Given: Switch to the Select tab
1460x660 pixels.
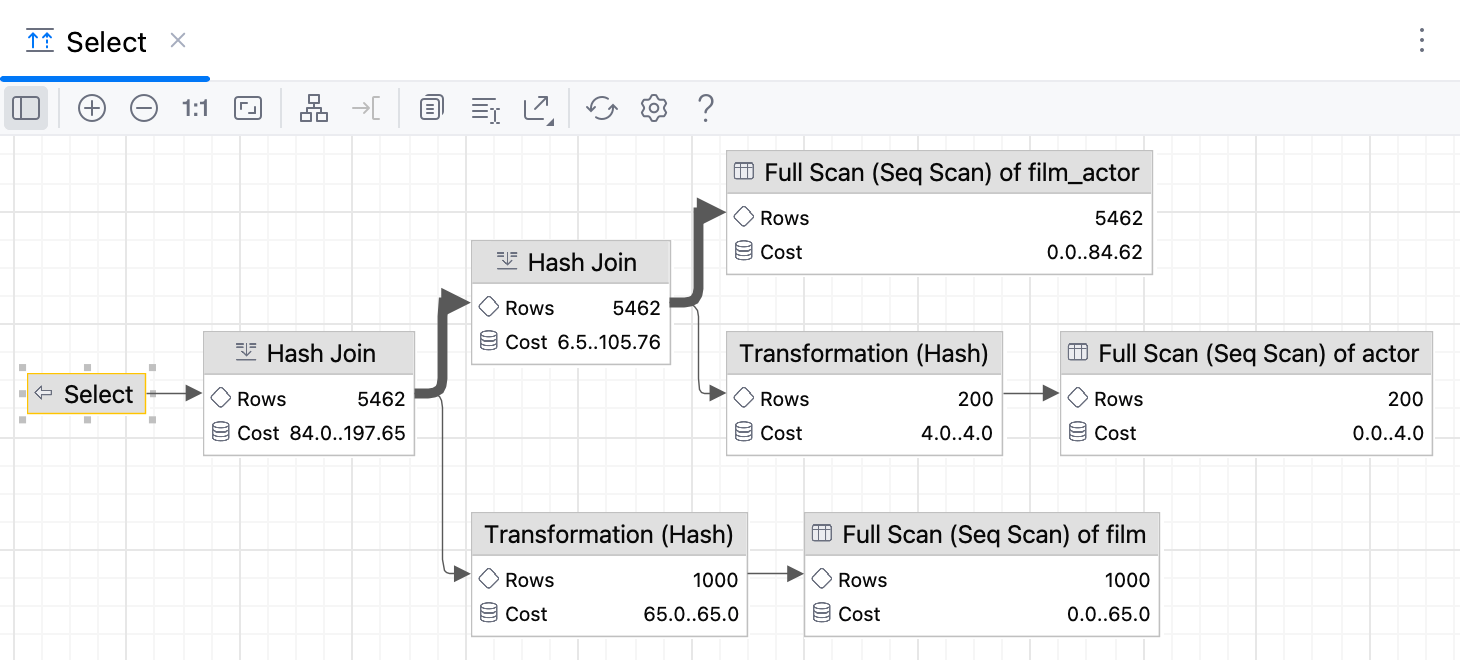Looking at the screenshot, I should pos(106,42).
